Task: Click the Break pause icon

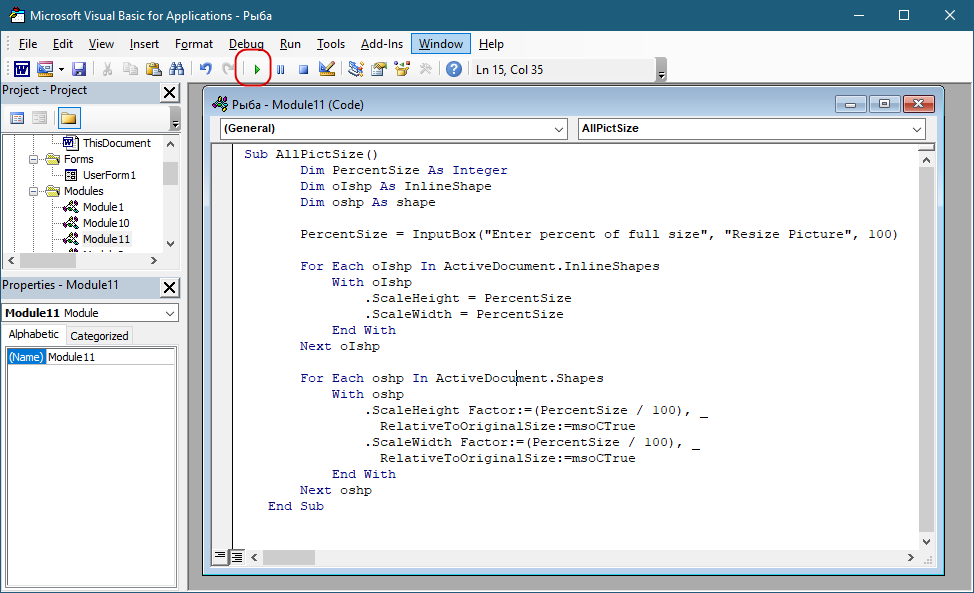Action: click(x=281, y=70)
